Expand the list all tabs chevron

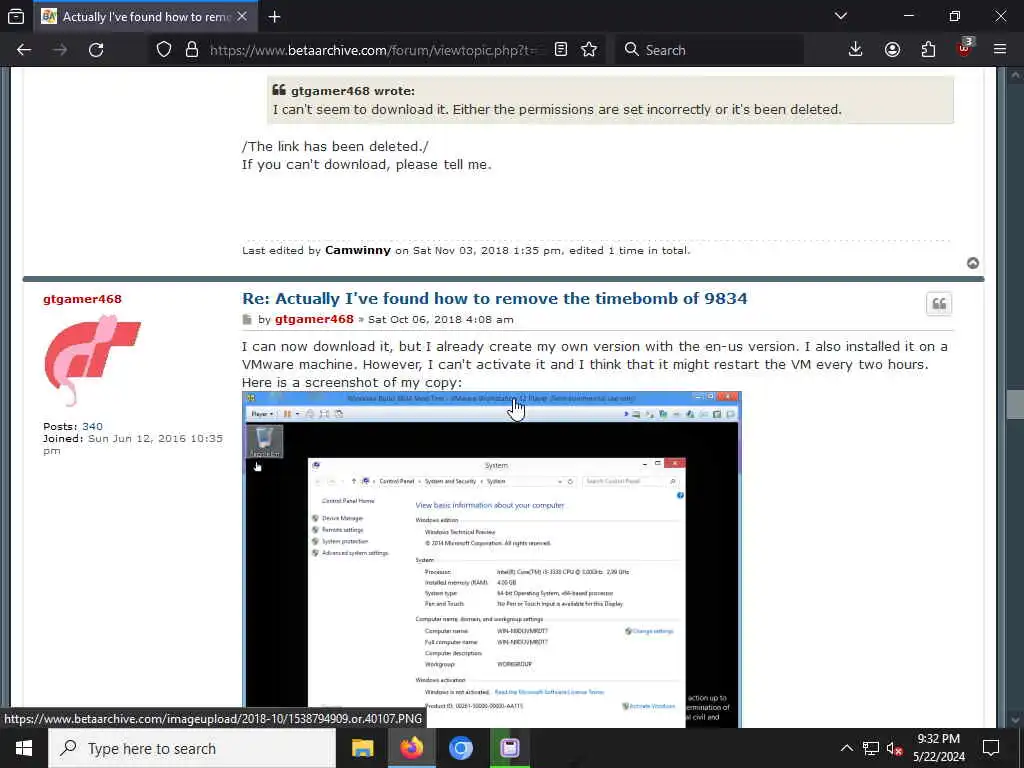click(x=840, y=16)
